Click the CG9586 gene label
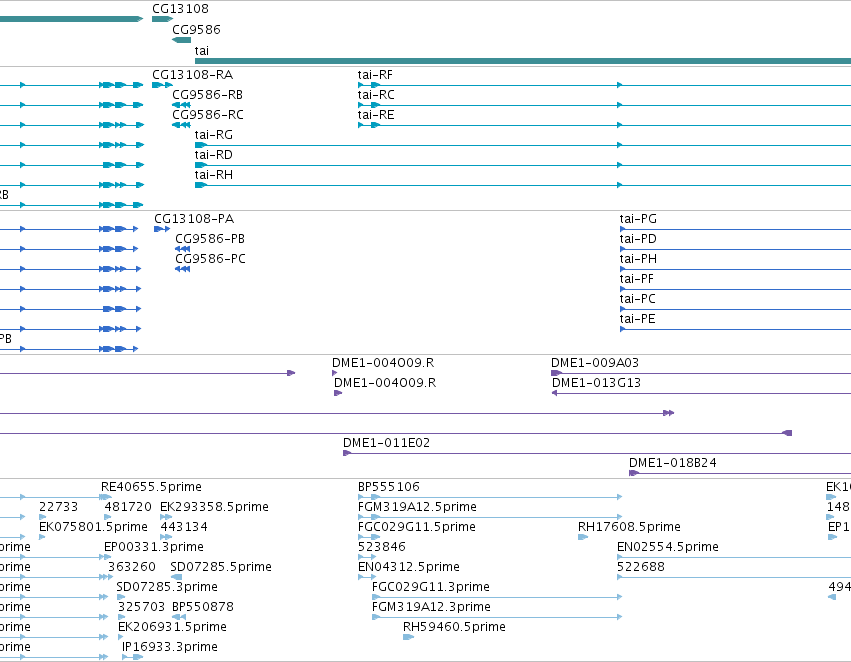This screenshot has height=662, width=851. 196,29
